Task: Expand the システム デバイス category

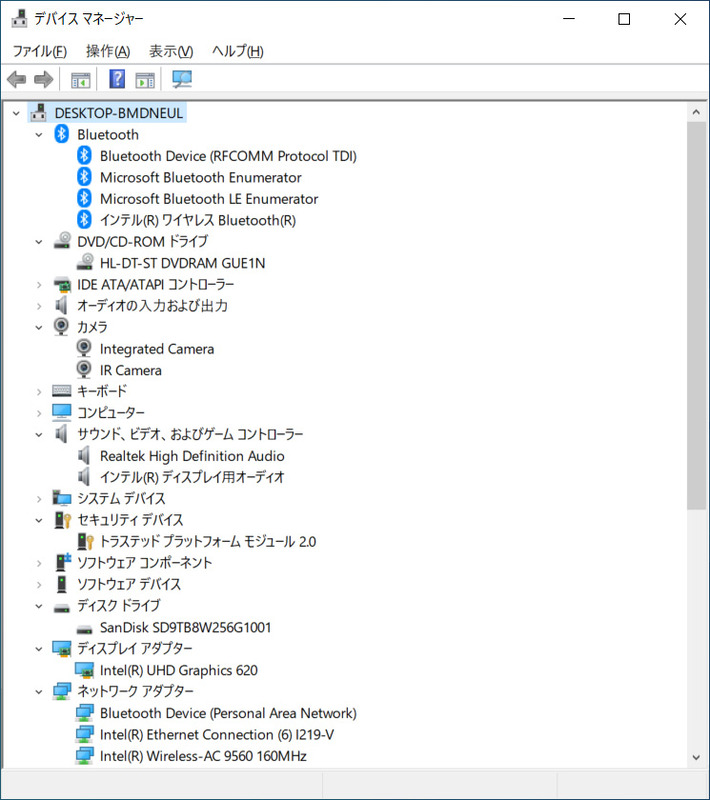Action: pos(39,499)
